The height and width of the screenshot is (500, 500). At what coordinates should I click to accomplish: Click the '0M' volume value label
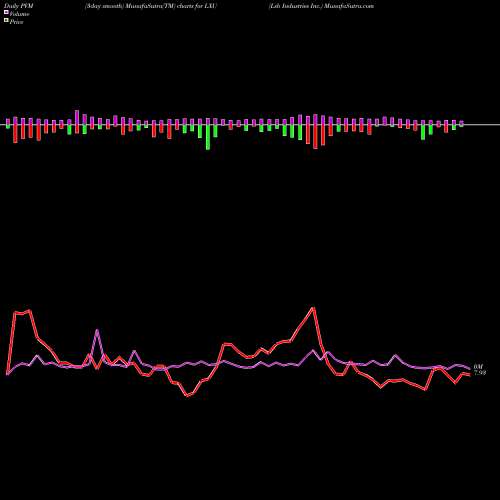tap(478, 367)
